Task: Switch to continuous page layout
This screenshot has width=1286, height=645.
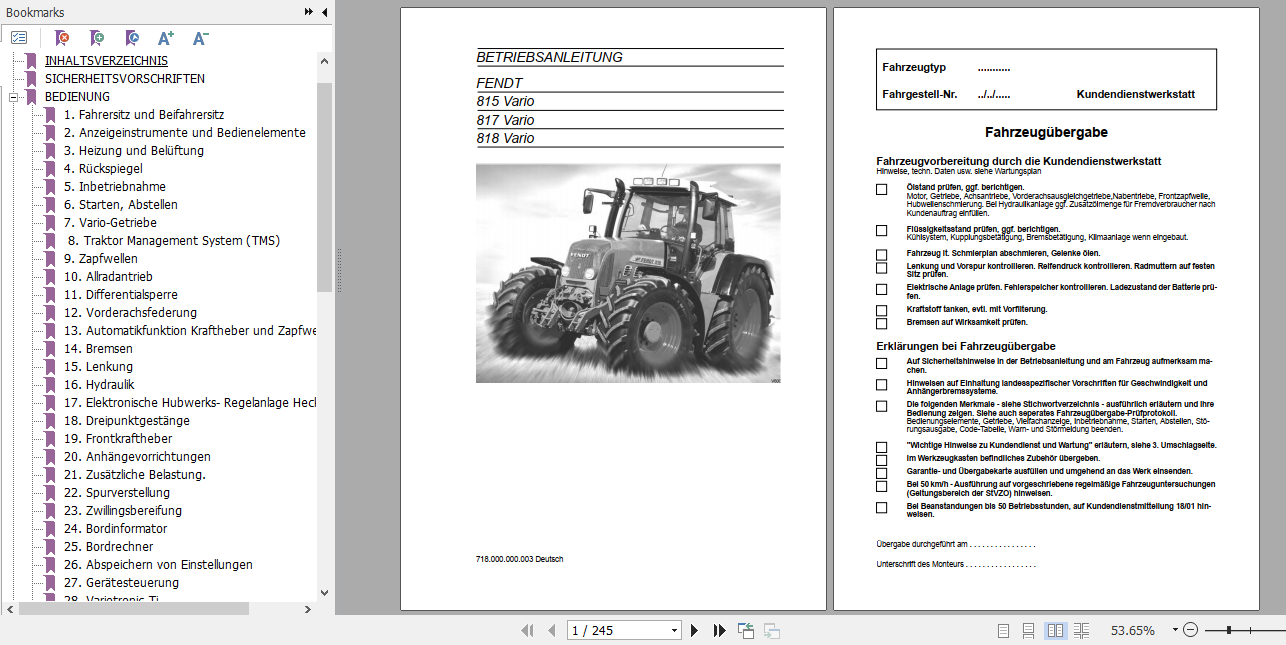Action: click(x=1029, y=630)
